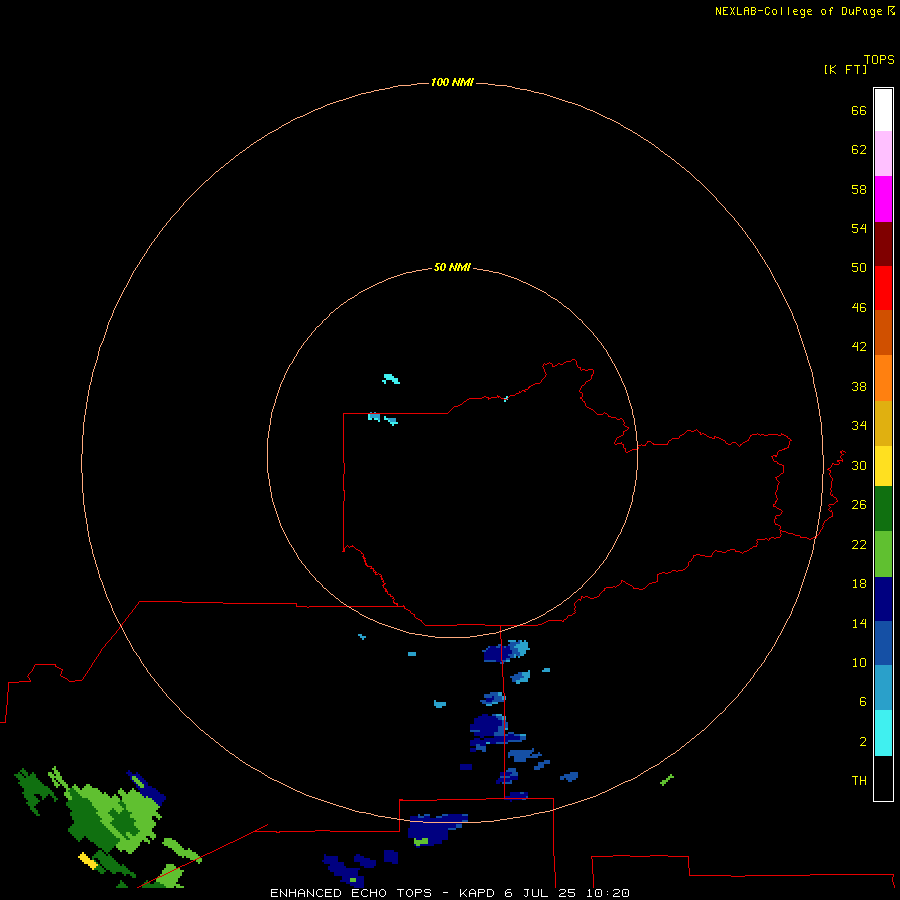The image size is (900, 900).
Task: Click the bright orange legend swatch
Action: click(883, 378)
